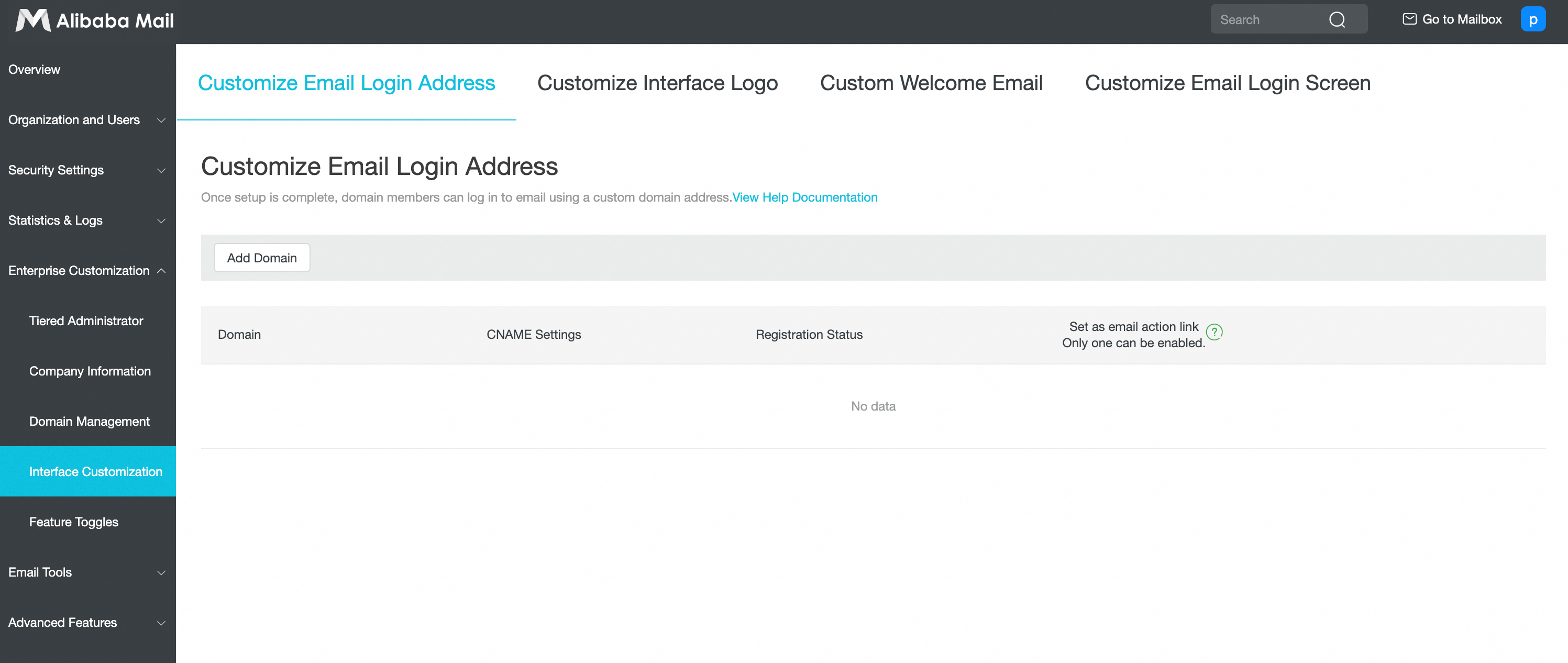Expand the Statistics & Logs chevron

pyautogui.click(x=161, y=220)
